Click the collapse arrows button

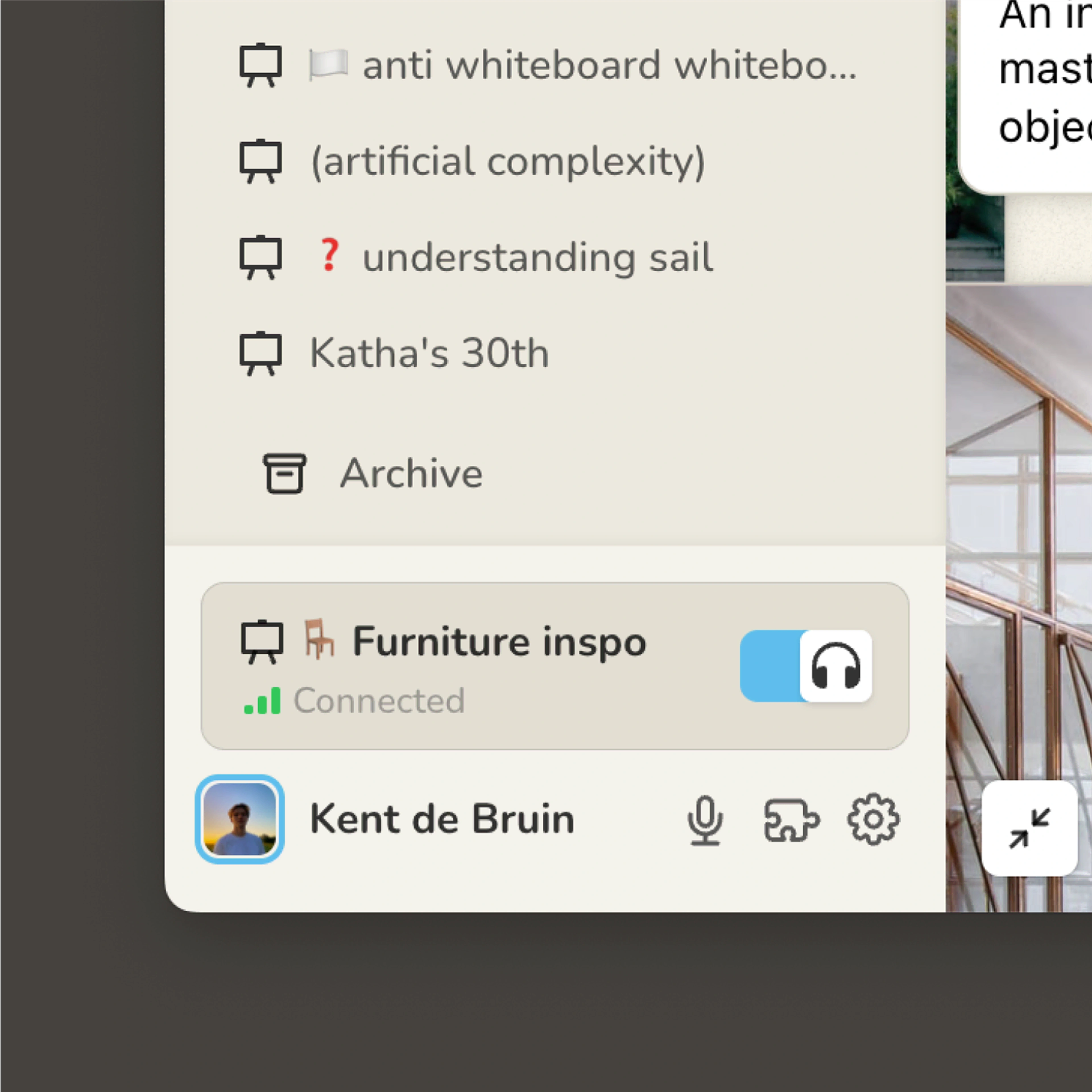pyautogui.click(x=1029, y=828)
